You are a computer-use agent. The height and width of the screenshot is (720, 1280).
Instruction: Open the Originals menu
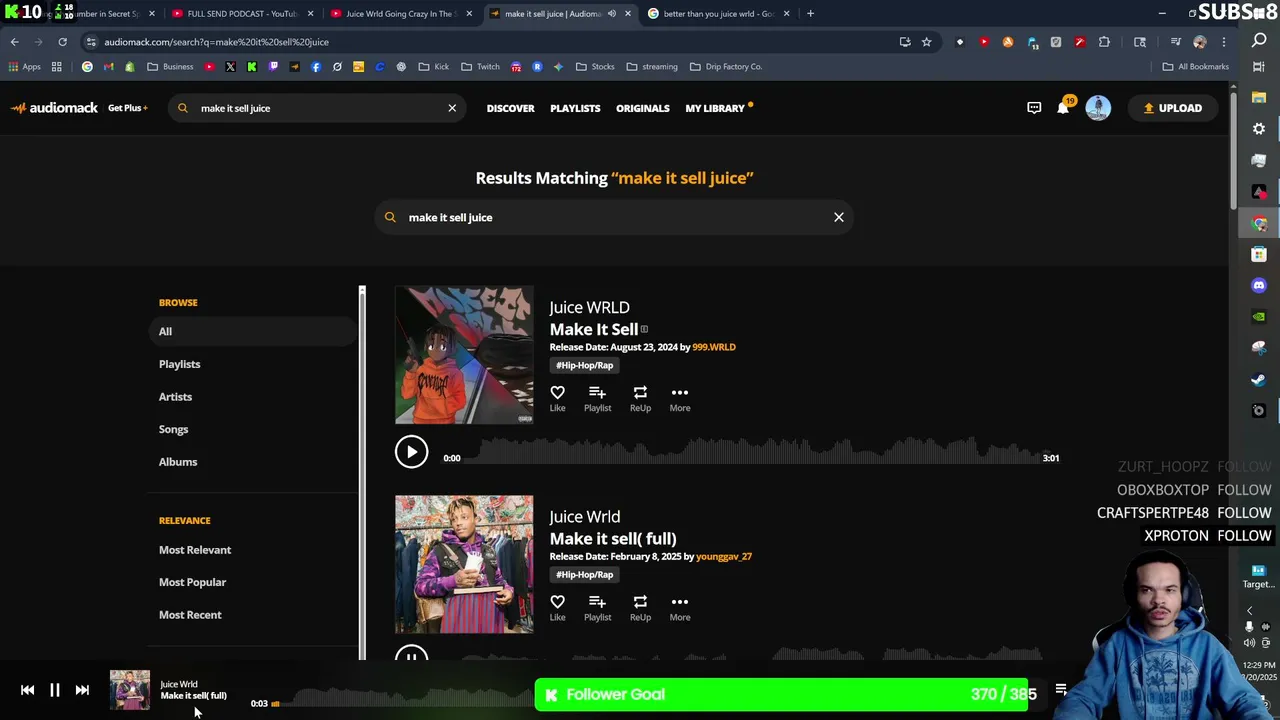pos(642,108)
